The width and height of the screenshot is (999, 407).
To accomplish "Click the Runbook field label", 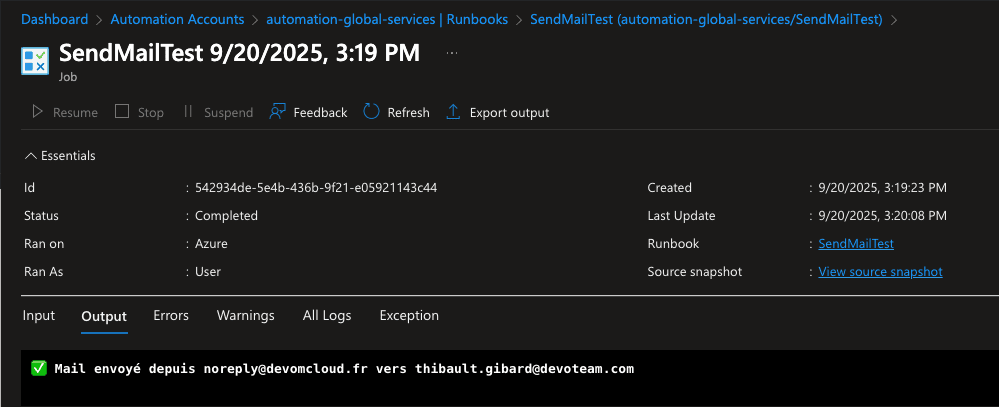I will click(x=673, y=244).
